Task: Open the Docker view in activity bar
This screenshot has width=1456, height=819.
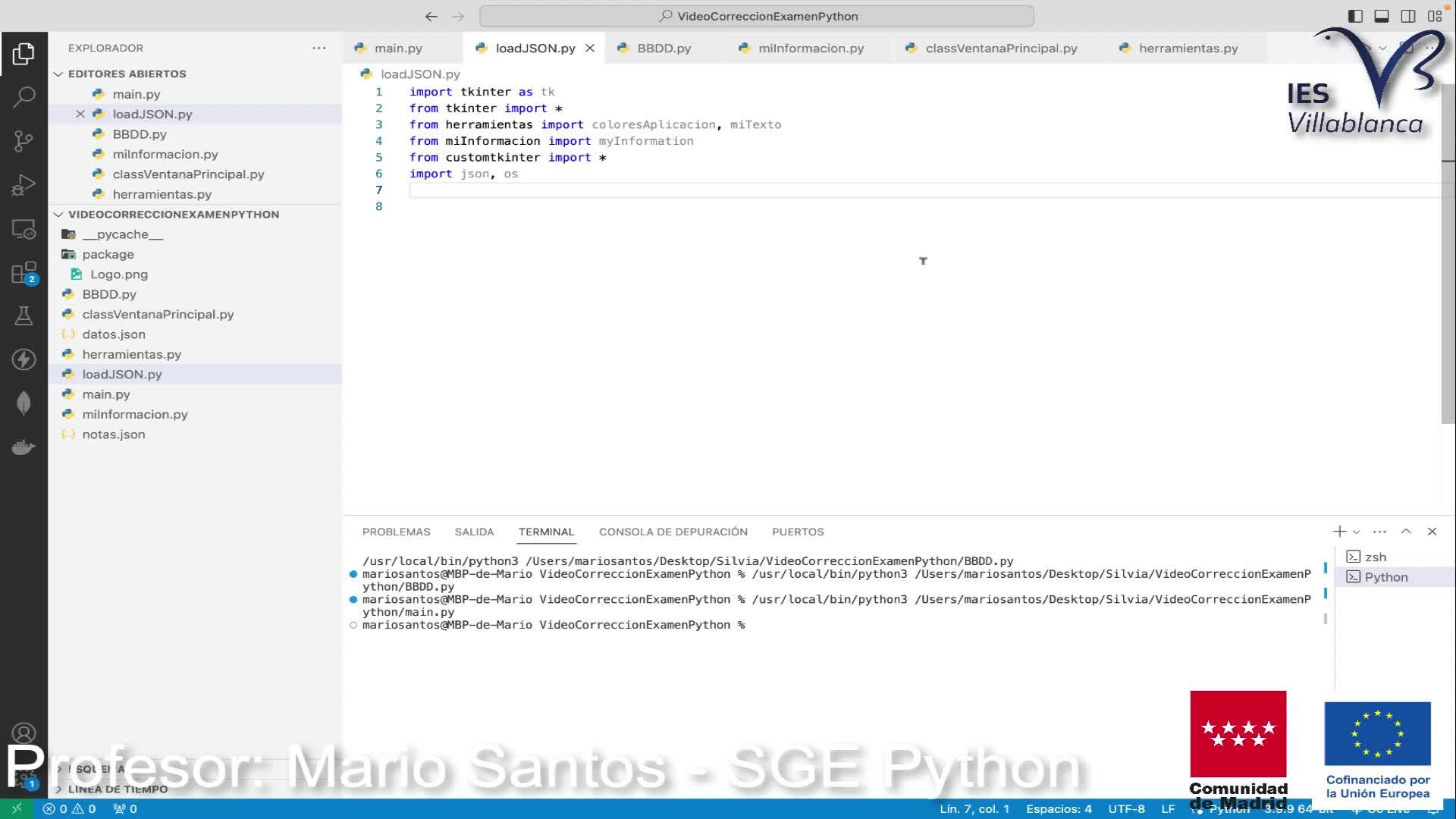Action: 24,447
